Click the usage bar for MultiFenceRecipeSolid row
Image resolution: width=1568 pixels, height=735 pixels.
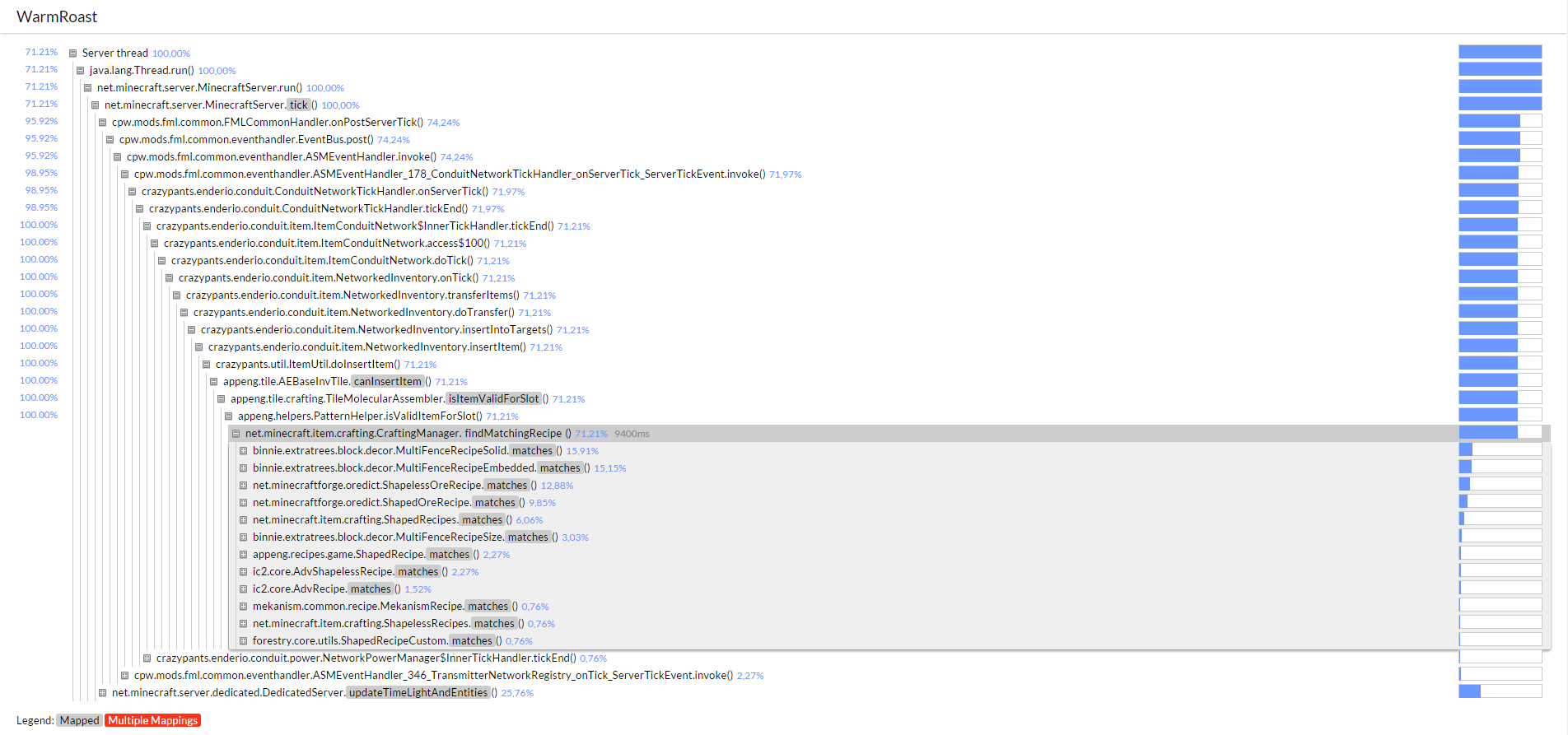[1500, 449]
